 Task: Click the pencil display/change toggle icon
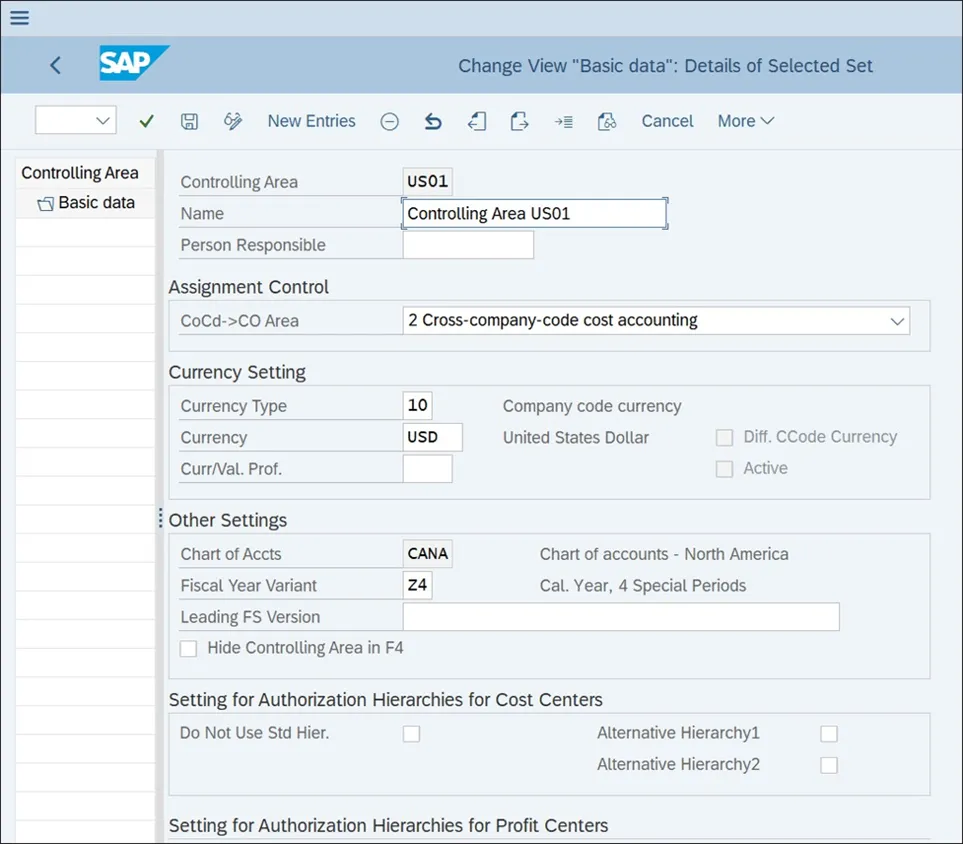(233, 121)
